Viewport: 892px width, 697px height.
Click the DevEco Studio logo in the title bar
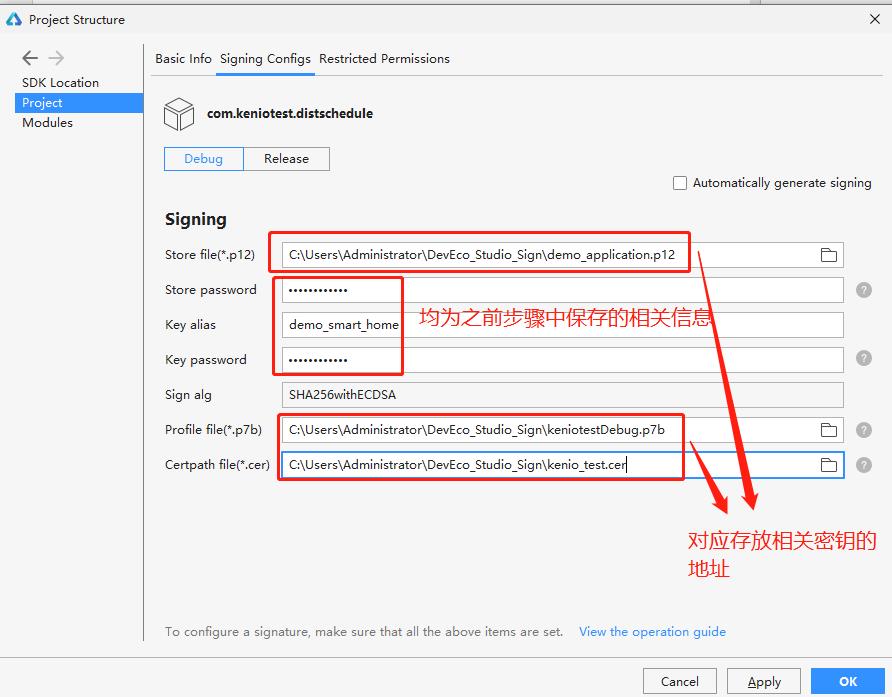point(14,19)
